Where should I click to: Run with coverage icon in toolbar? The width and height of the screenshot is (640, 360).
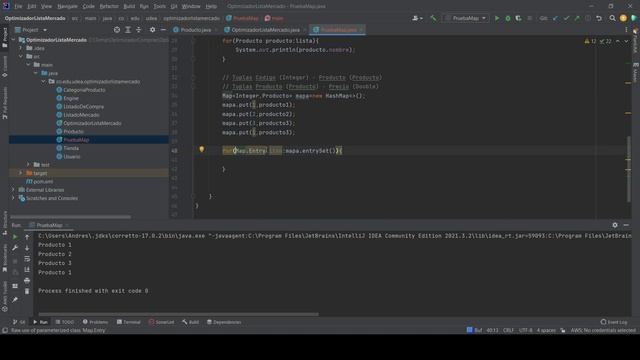pos(518,18)
